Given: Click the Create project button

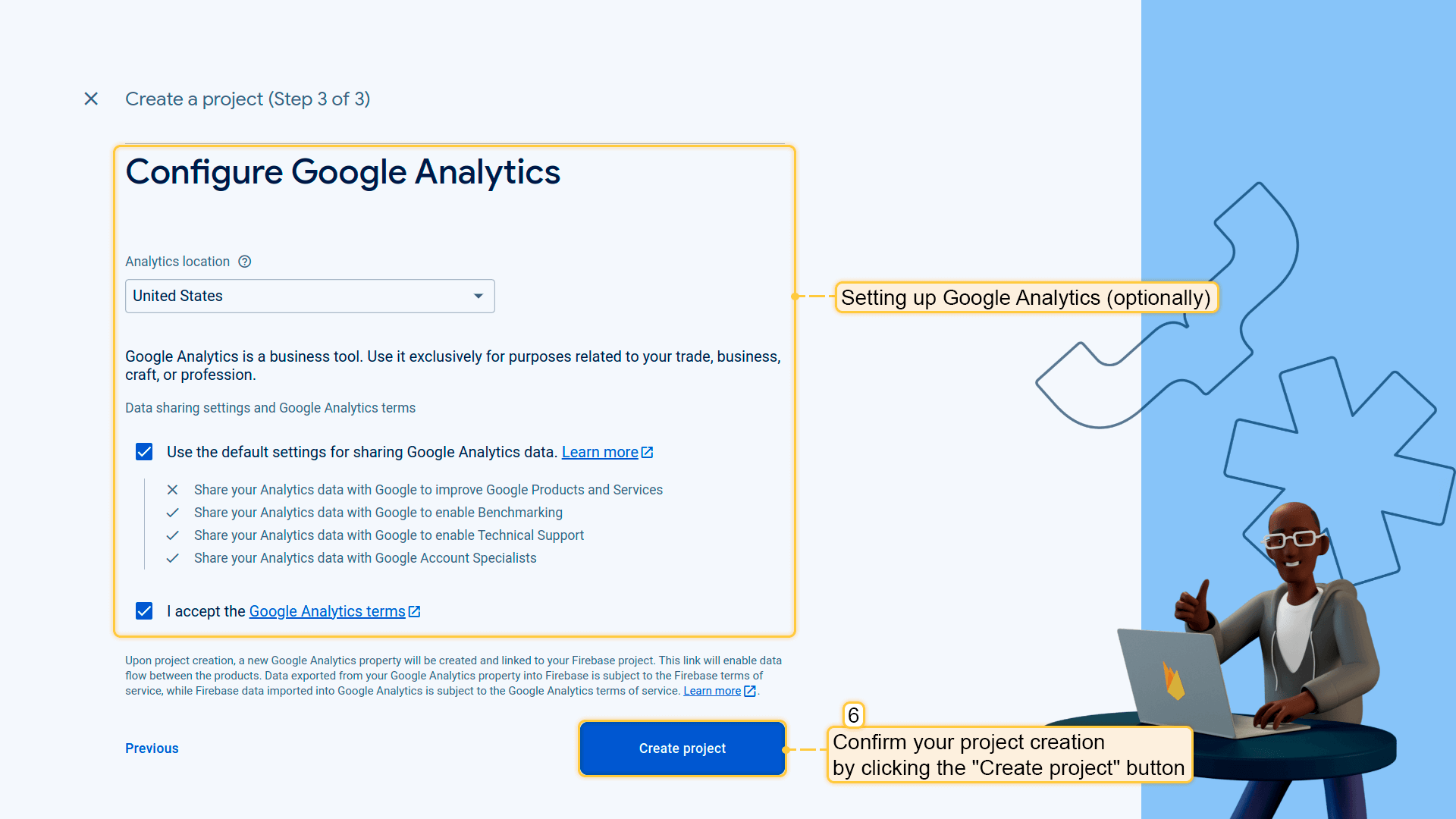Looking at the screenshot, I should point(682,748).
